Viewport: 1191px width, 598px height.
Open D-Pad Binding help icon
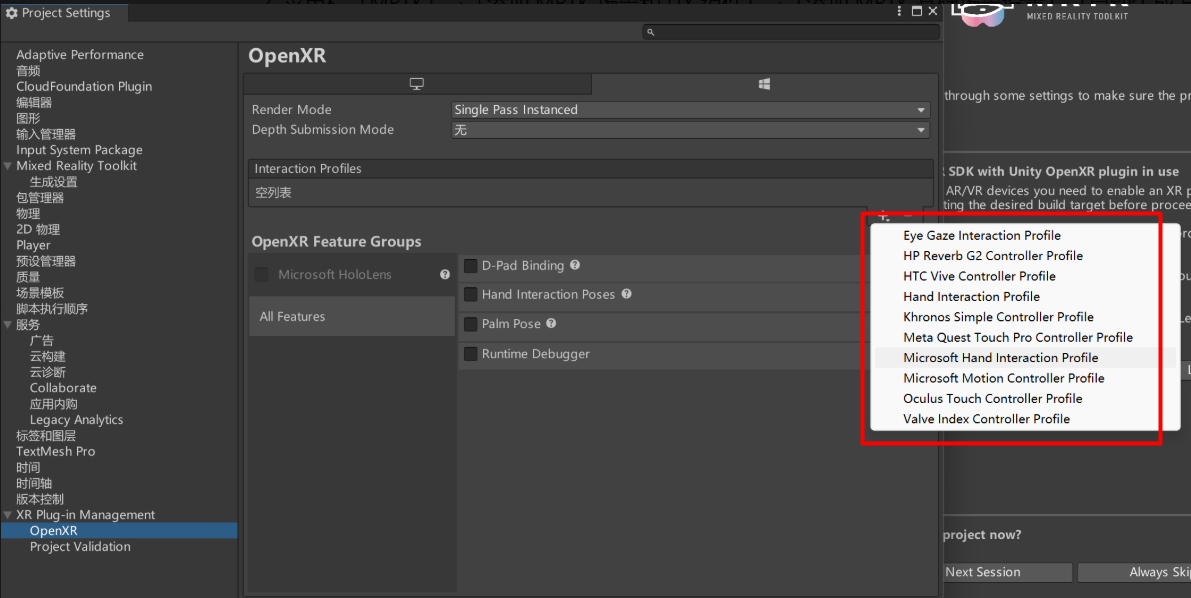pyautogui.click(x=575, y=265)
